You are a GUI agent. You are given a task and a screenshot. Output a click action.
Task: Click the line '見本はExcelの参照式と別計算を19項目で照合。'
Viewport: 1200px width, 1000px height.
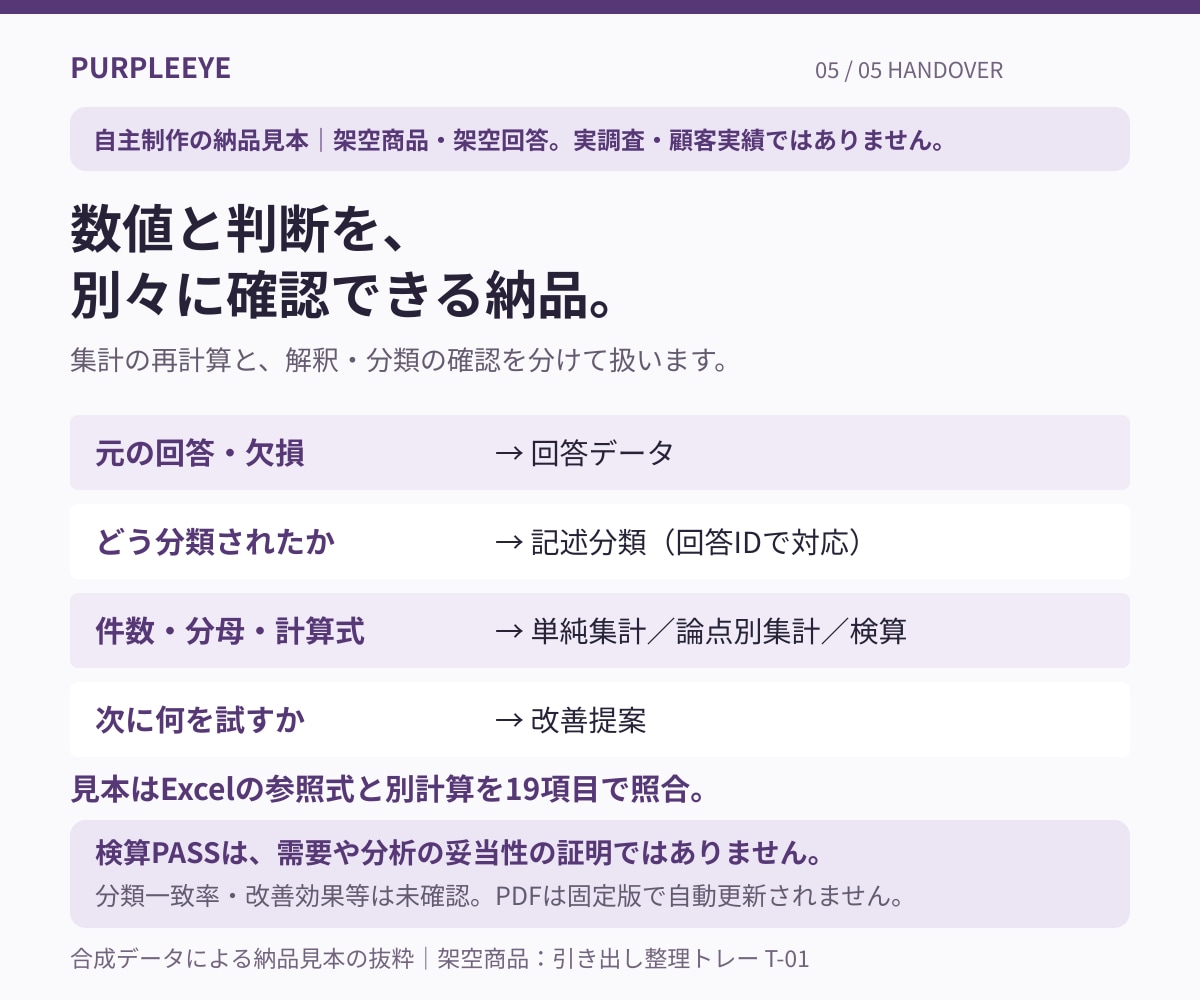(390, 790)
